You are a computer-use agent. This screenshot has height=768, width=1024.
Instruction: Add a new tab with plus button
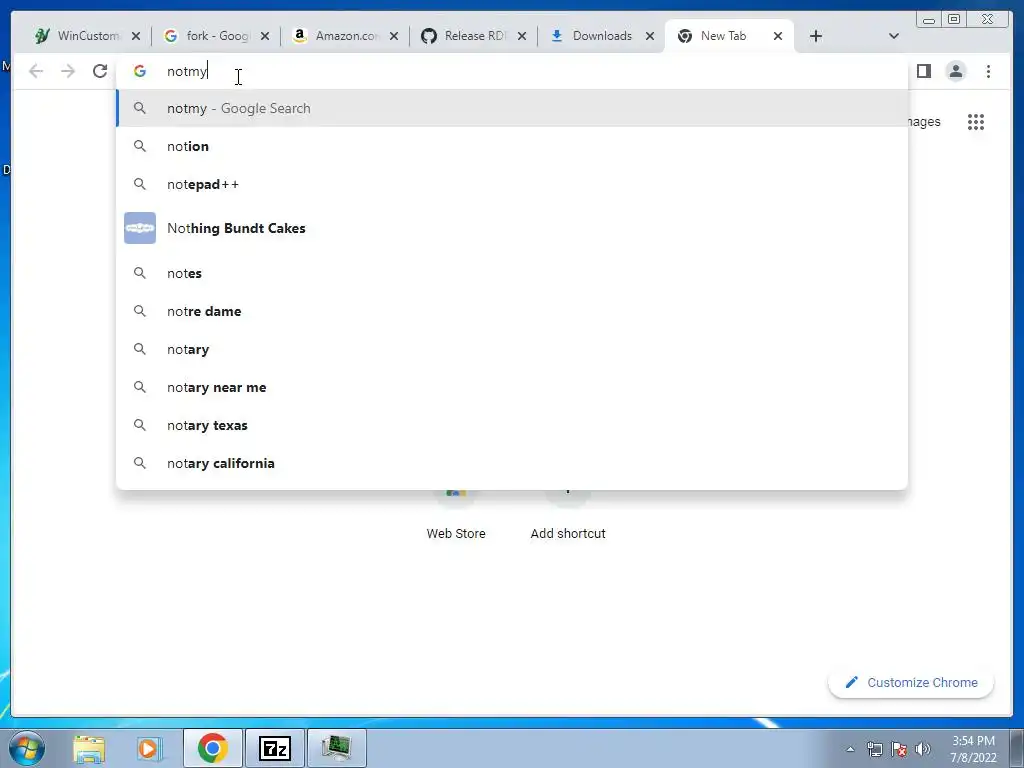[x=816, y=36]
